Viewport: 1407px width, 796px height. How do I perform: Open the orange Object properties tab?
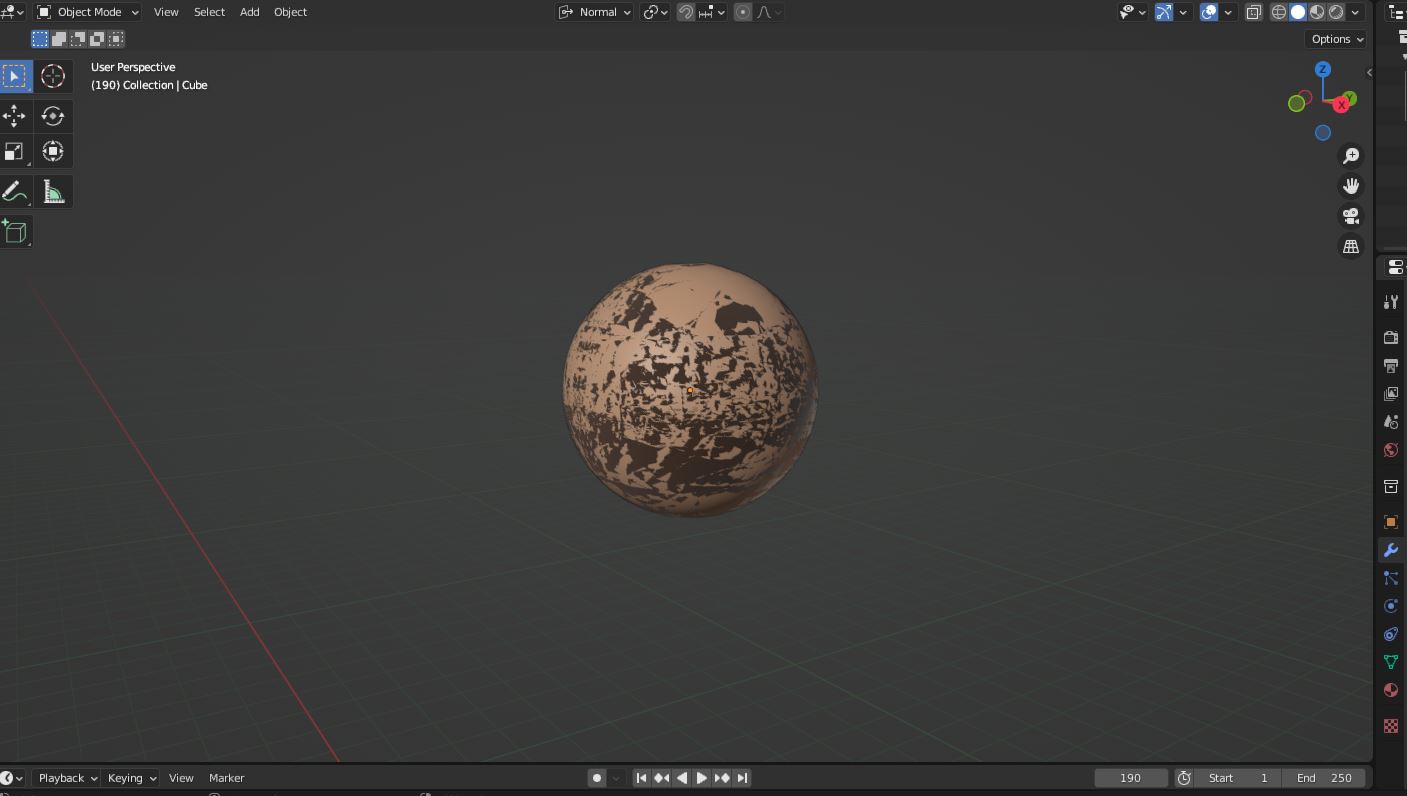click(x=1390, y=522)
